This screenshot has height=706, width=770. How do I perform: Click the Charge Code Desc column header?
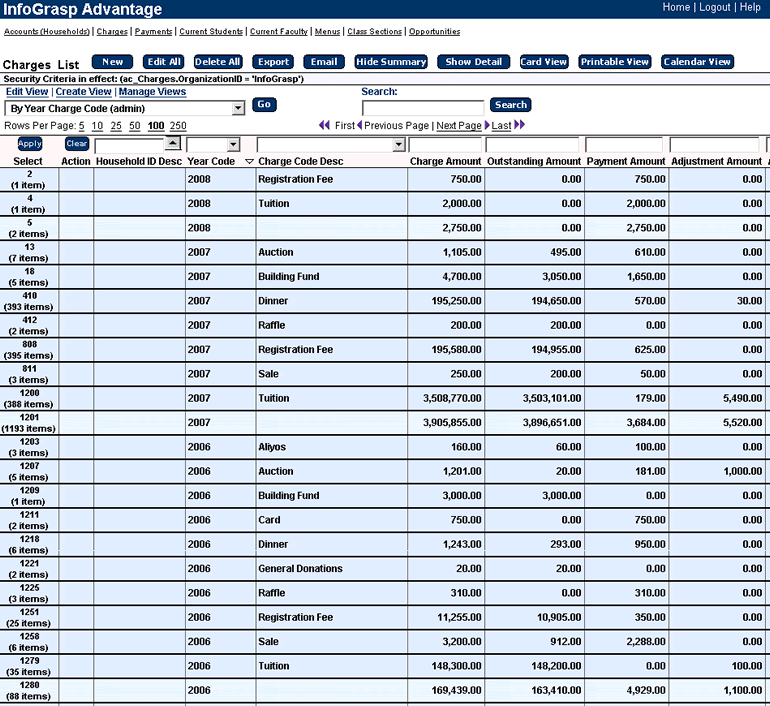click(x=301, y=162)
